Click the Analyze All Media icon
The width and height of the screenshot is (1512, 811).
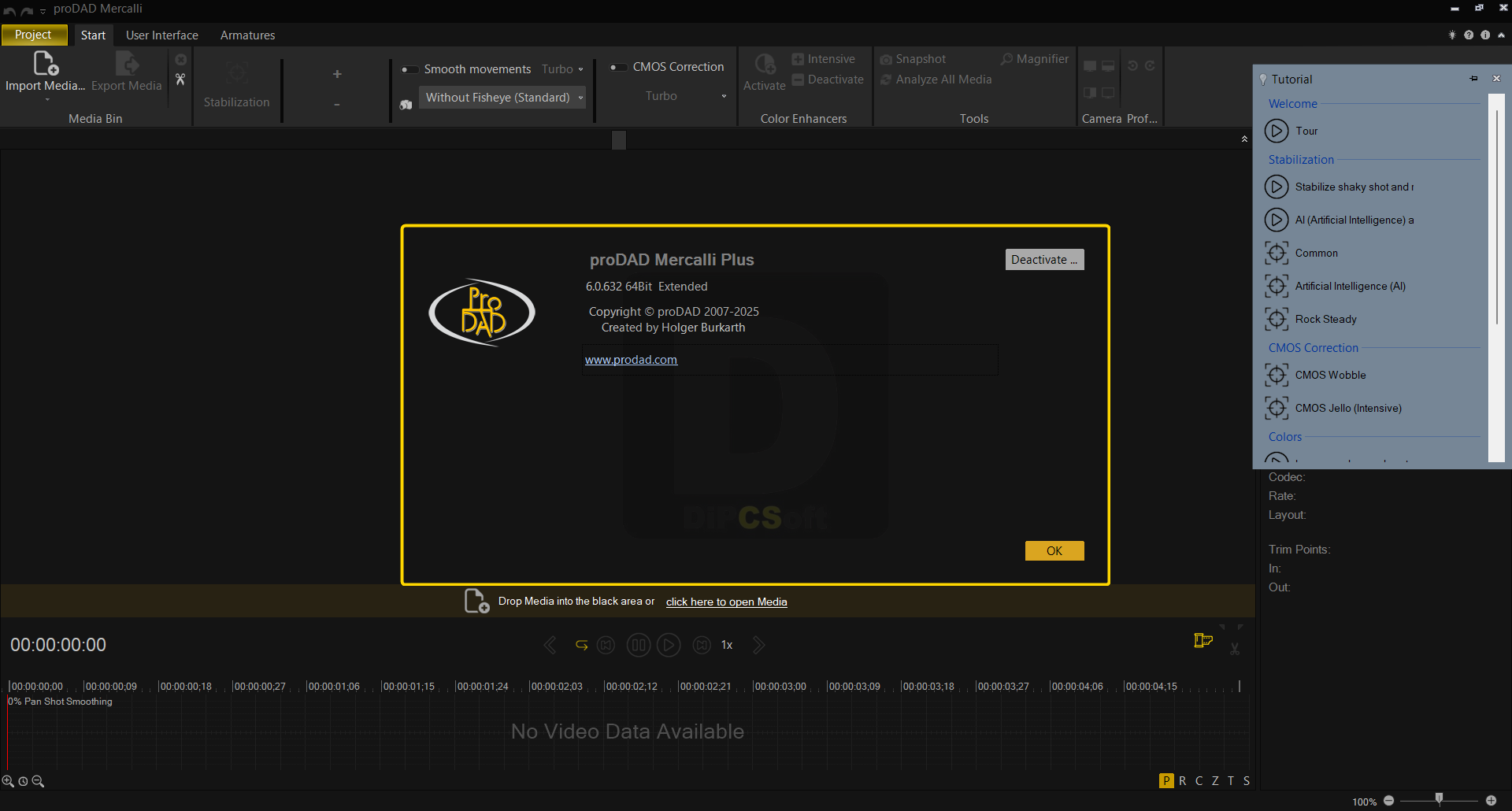click(886, 80)
